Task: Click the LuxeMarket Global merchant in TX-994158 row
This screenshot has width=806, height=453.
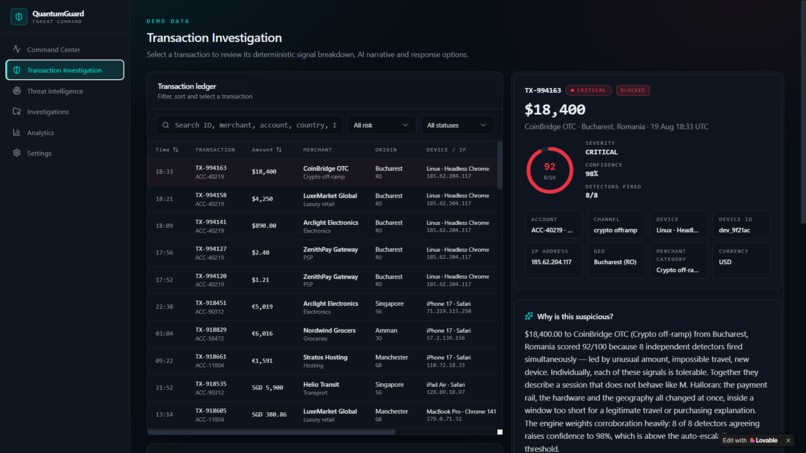Action: [x=330, y=195]
